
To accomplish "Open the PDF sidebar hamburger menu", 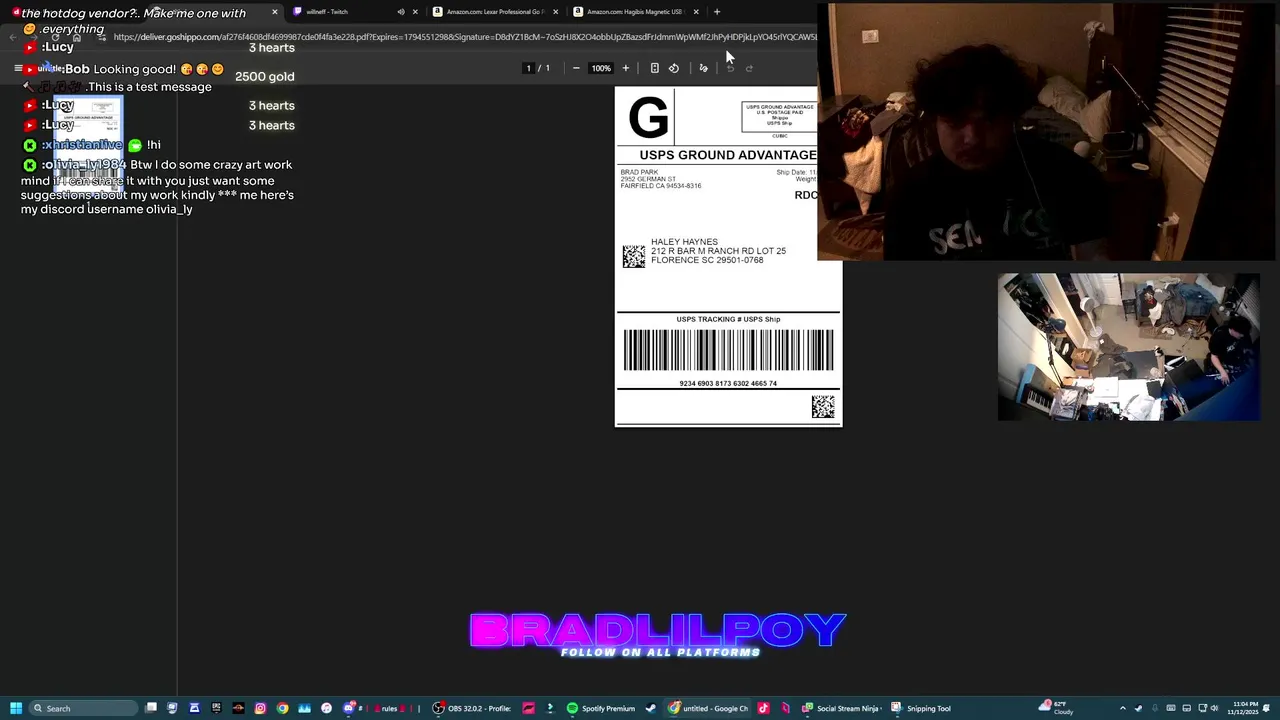I will pos(18,68).
